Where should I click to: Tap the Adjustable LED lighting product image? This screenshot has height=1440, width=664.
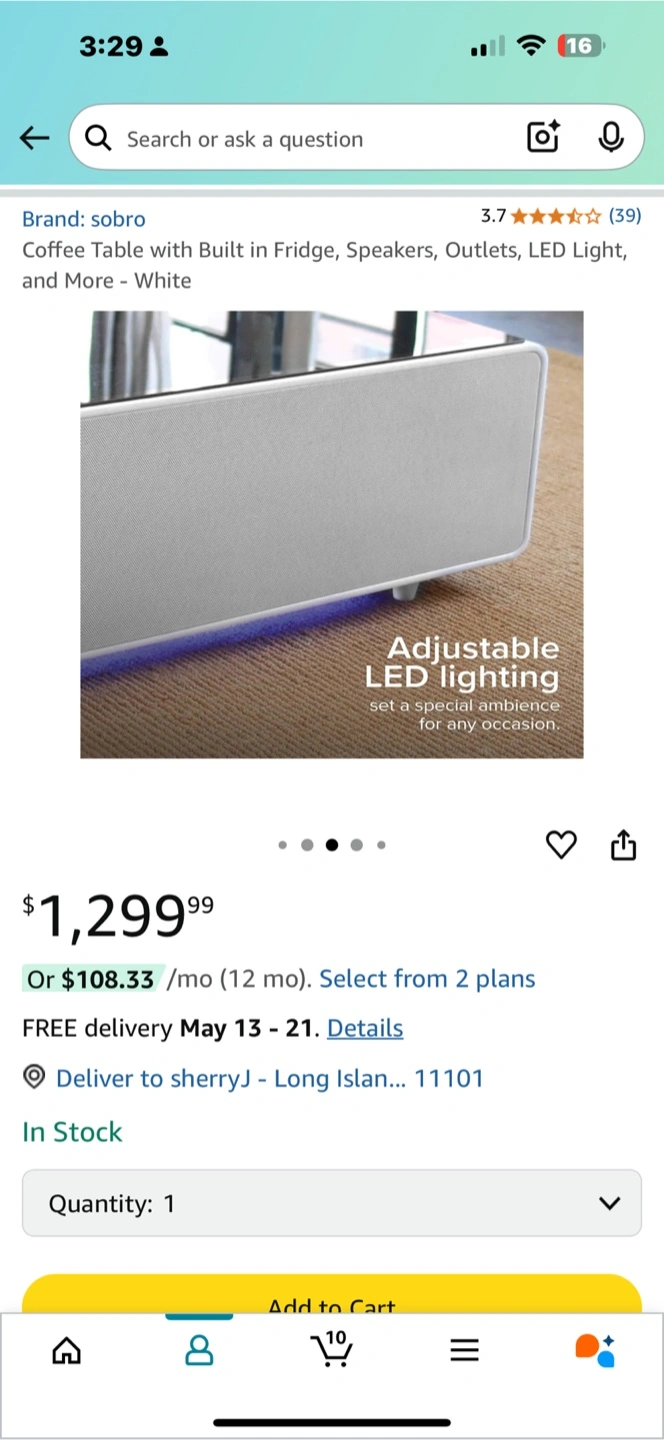pos(331,534)
